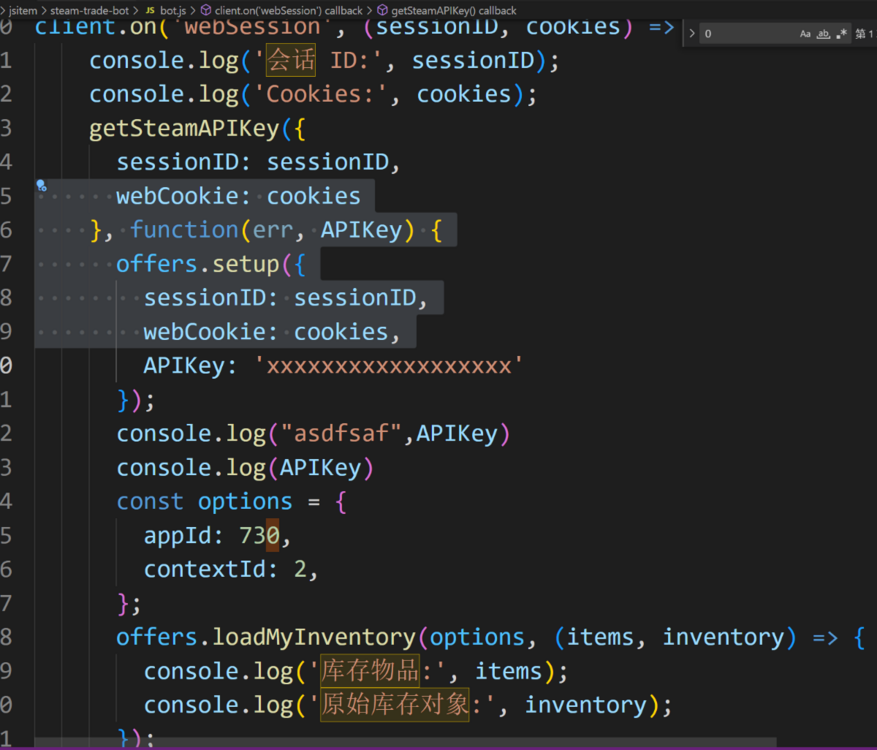Open the steam-trade-bot breadcrumb folder
Viewport: 877px width, 750px height.
point(89,10)
